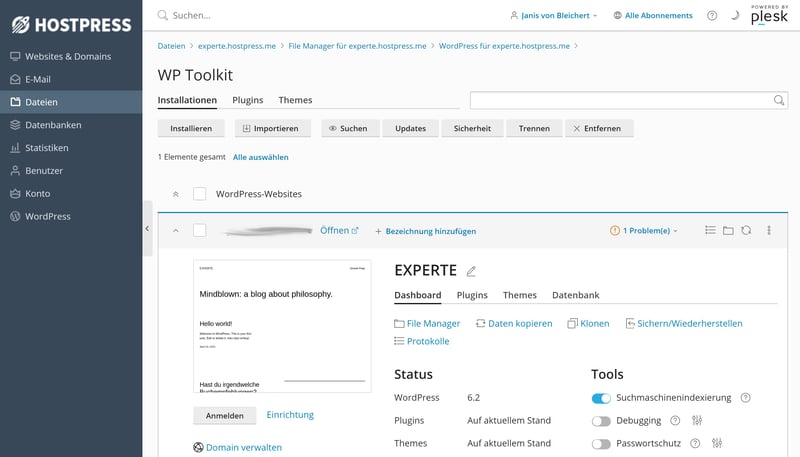Open File Manager link
The image size is (800, 457).
[427, 323]
